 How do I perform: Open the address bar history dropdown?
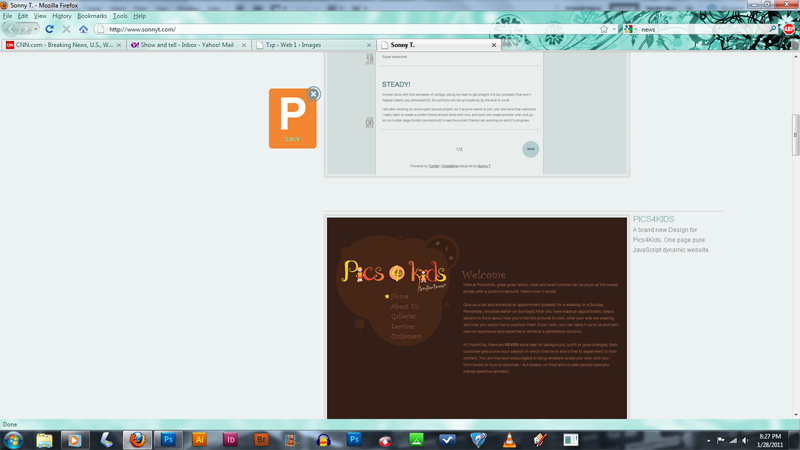click(x=614, y=29)
